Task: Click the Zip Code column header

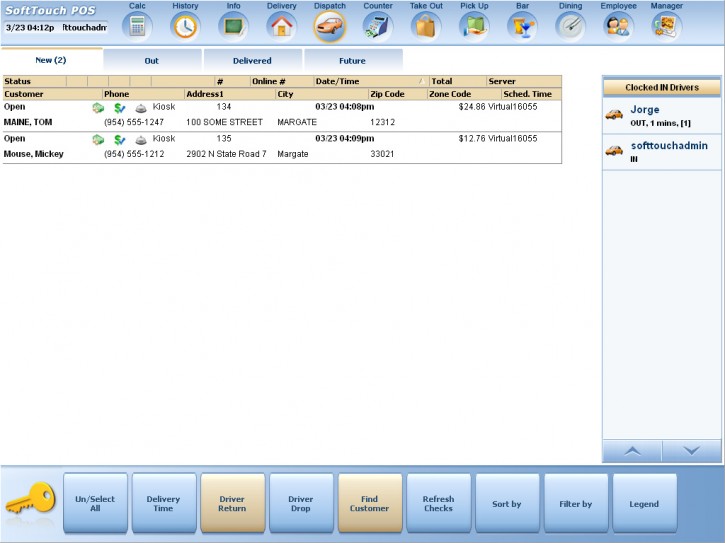Action: tap(398, 94)
